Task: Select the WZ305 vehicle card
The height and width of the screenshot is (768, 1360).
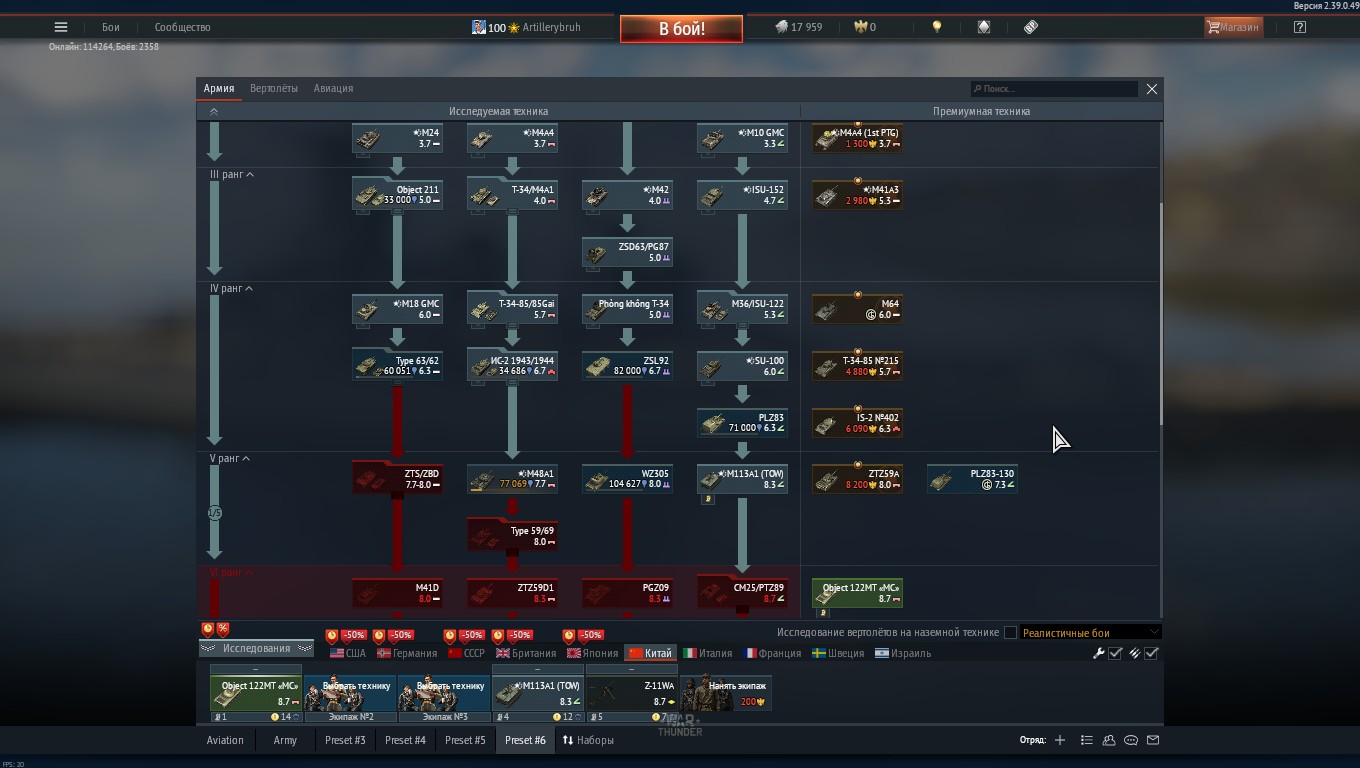Action: (x=627, y=479)
